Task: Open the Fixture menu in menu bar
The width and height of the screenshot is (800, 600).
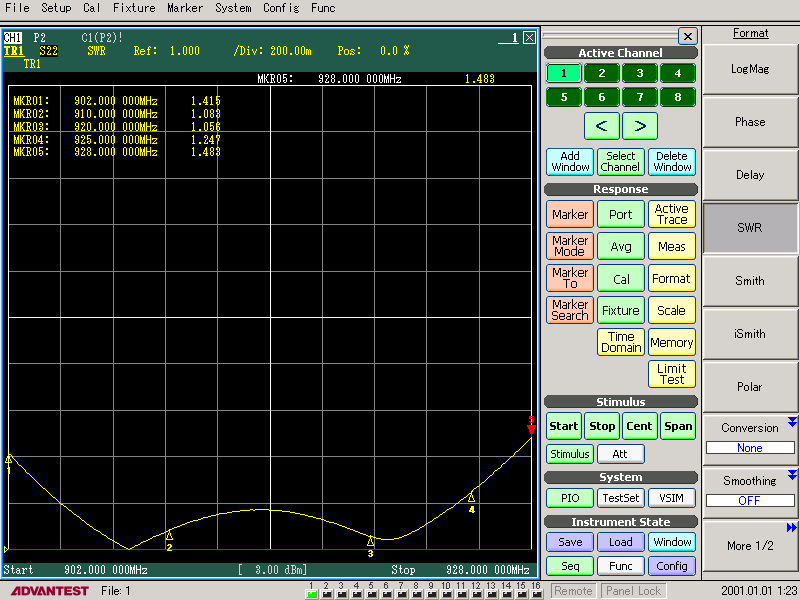Action: click(133, 8)
